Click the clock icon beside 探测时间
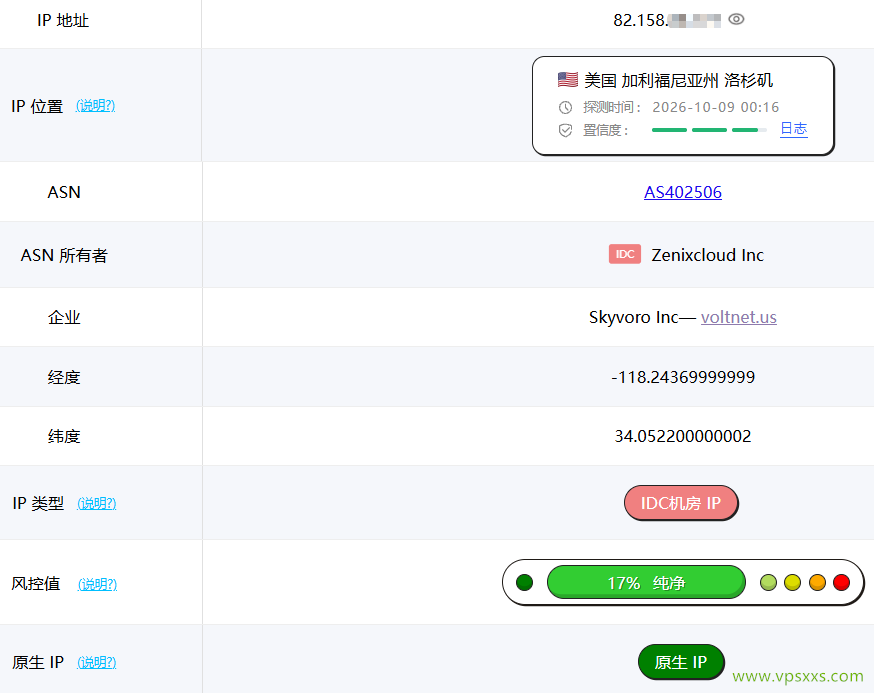 pos(565,107)
